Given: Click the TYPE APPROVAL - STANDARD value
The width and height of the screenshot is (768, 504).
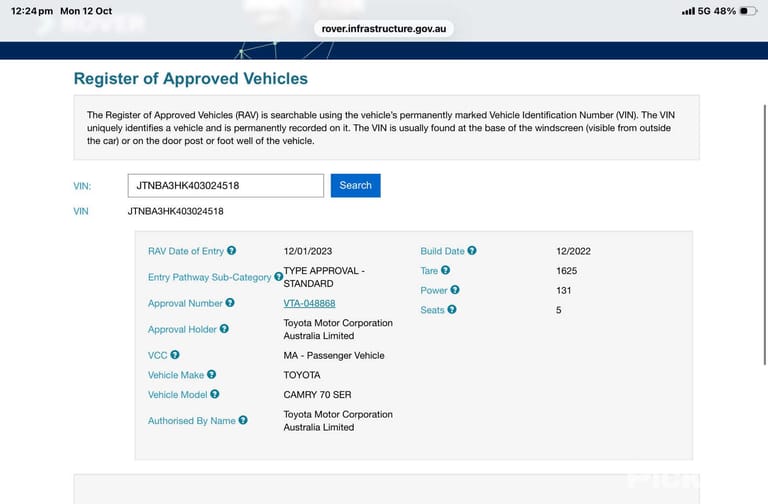Looking at the screenshot, I should coord(324,277).
